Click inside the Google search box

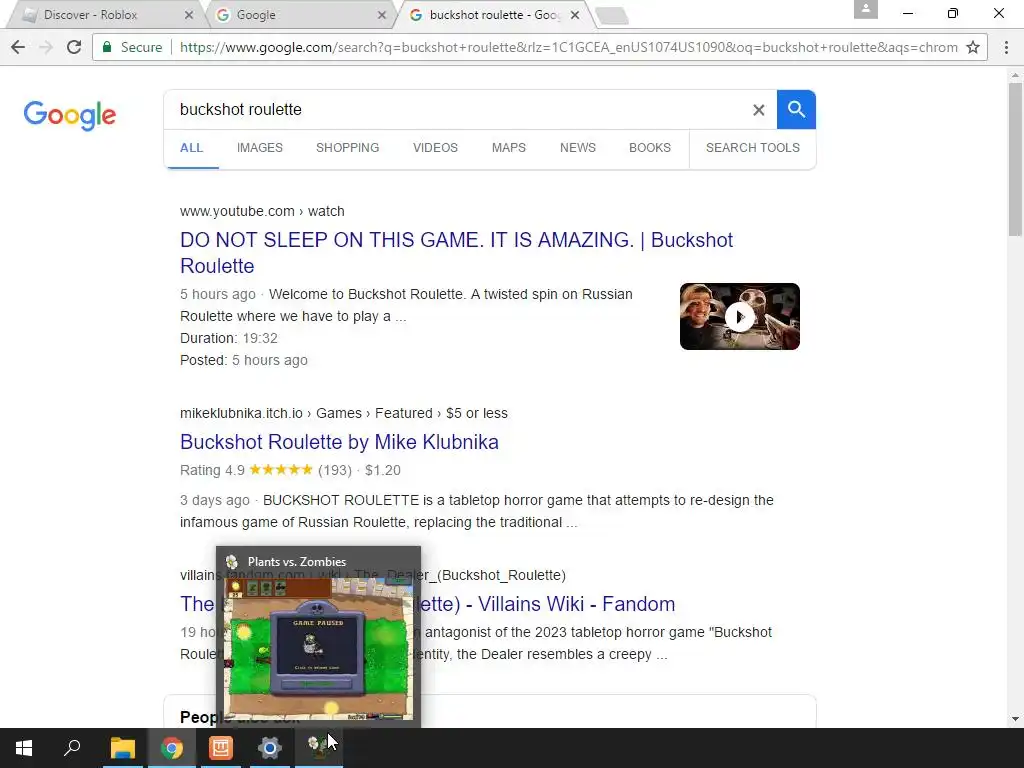457,110
